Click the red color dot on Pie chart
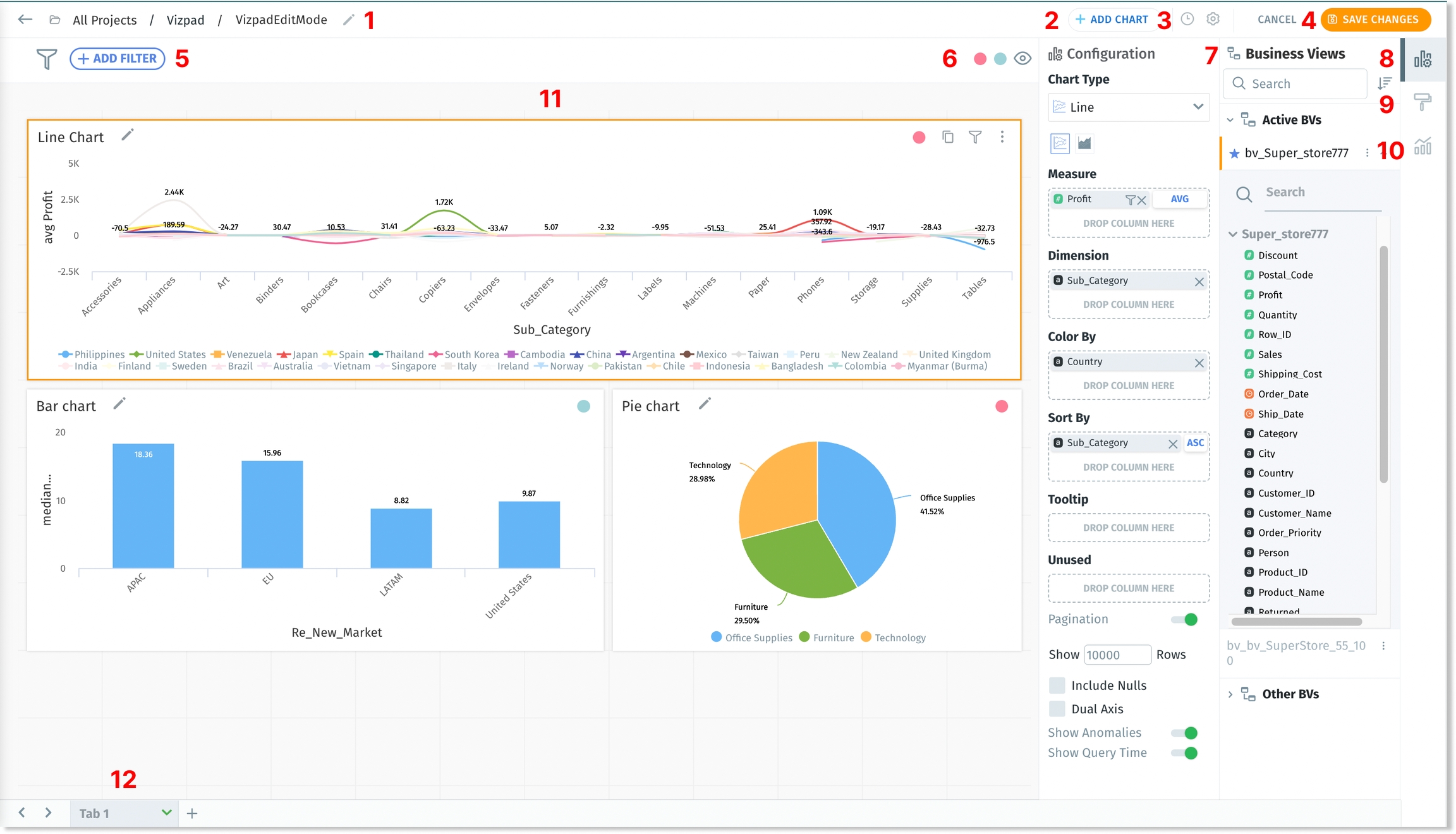Screen dimensions: 1456x834 click(x=1002, y=406)
